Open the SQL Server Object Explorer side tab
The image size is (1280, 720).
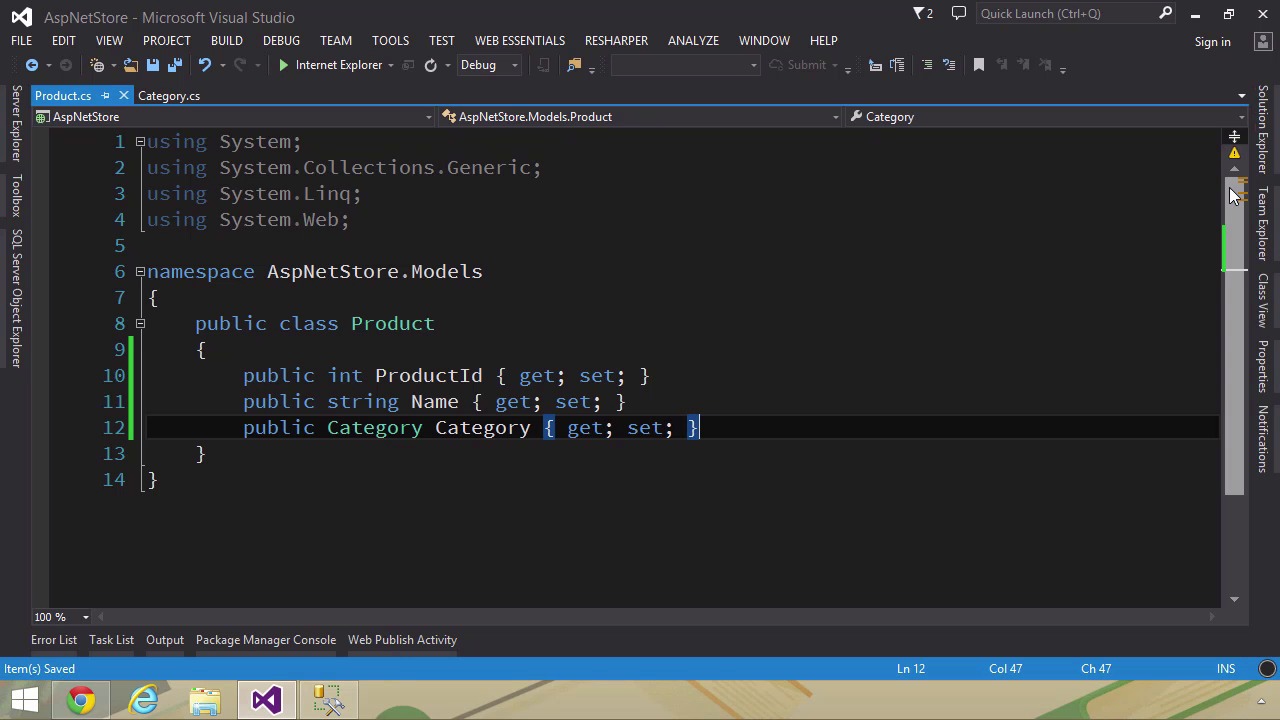click(16, 298)
